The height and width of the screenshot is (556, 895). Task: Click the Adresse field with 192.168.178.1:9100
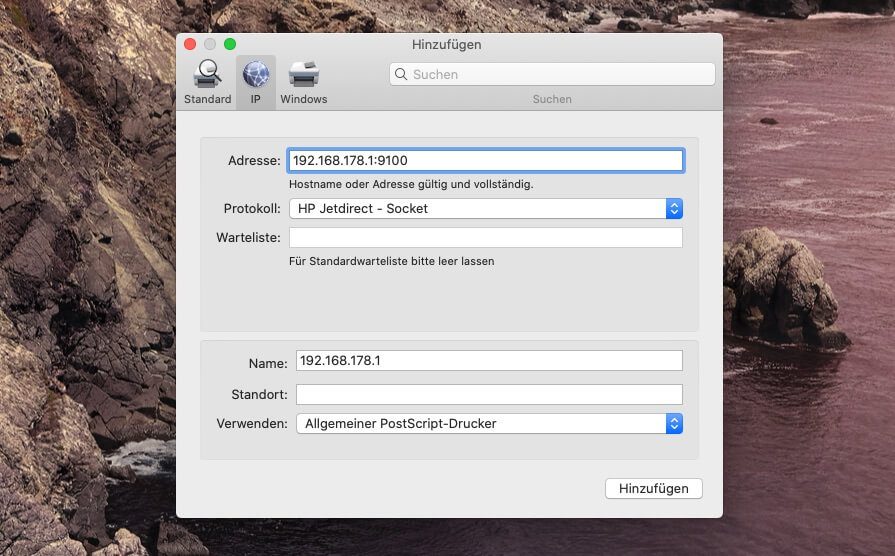(486, 160)
